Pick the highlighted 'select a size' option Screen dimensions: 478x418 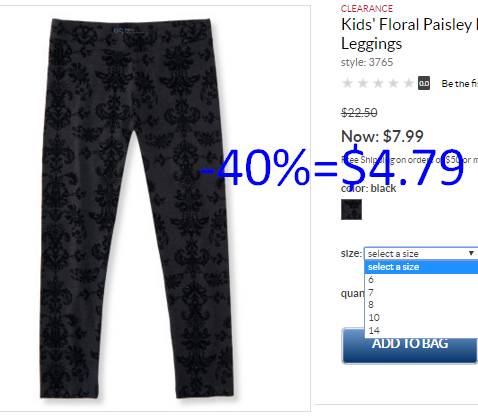(x=422, y=267)
